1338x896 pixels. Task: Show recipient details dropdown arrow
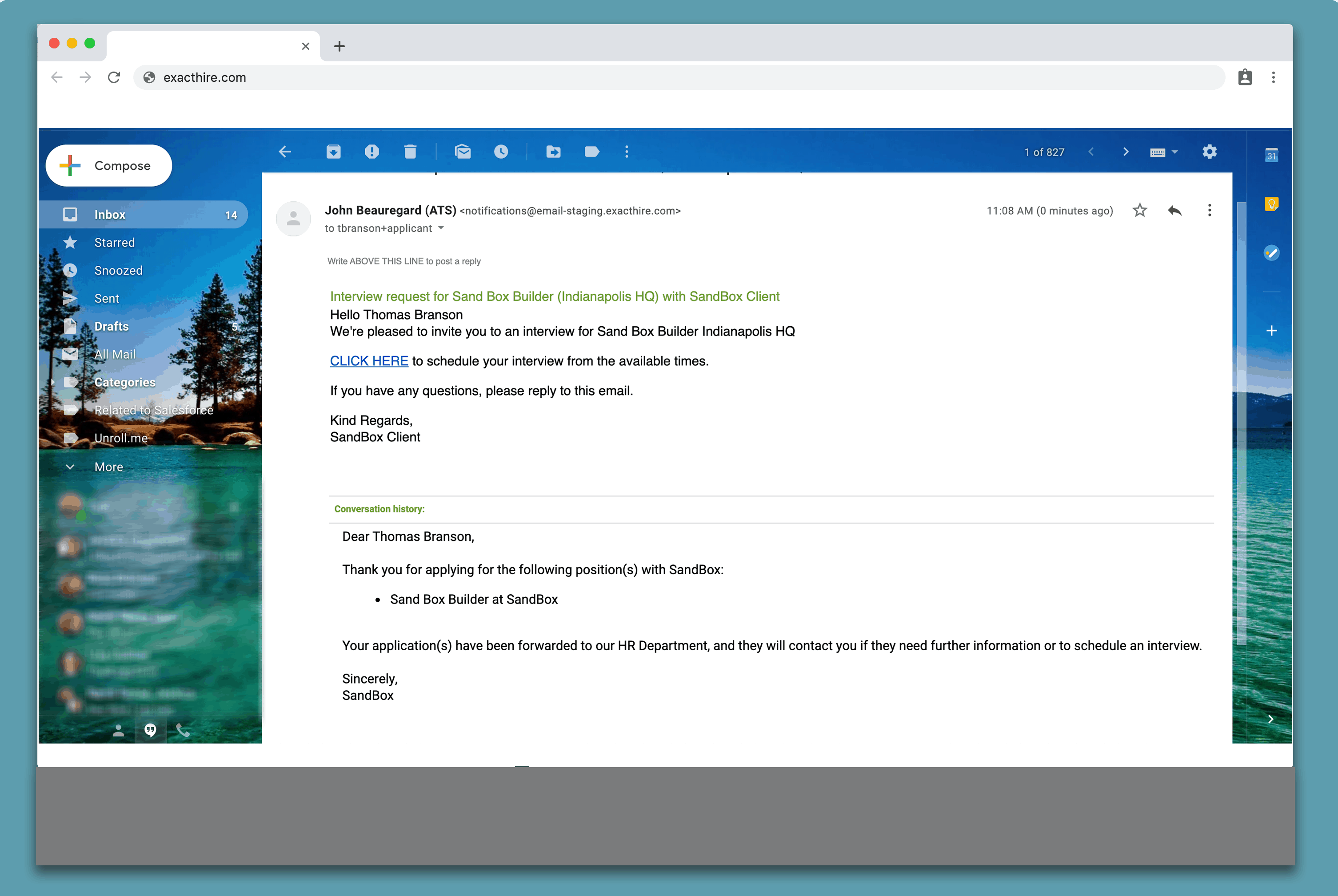[441, 228]
